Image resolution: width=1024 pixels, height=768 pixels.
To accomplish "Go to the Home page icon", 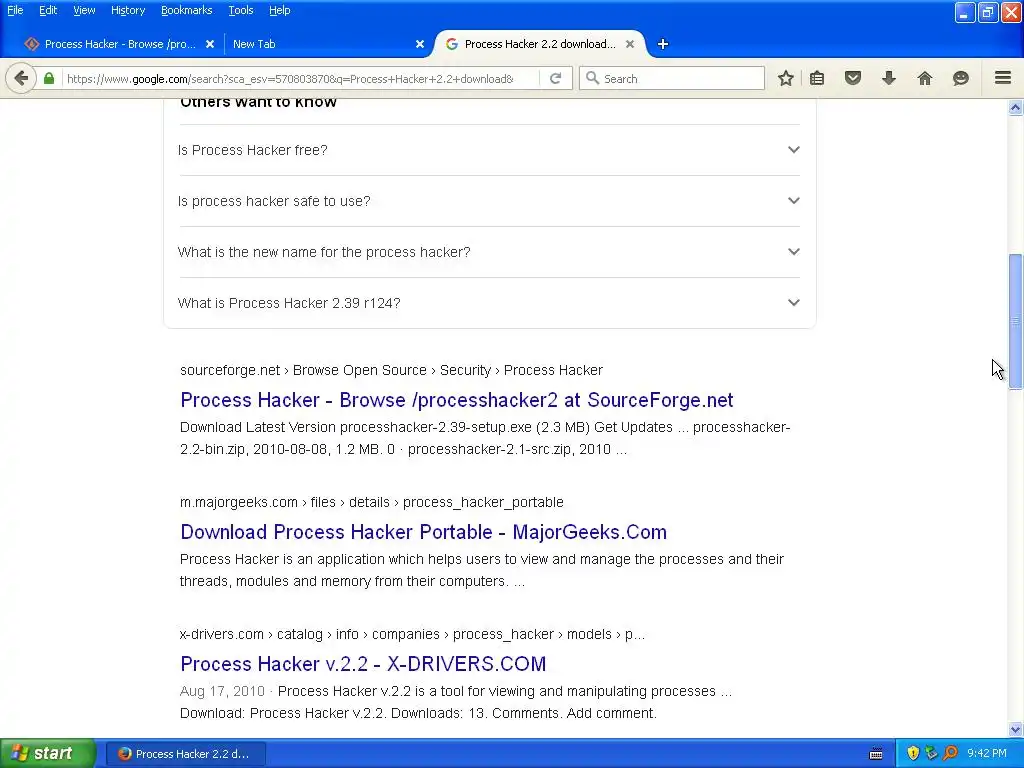I will point(925,78).
